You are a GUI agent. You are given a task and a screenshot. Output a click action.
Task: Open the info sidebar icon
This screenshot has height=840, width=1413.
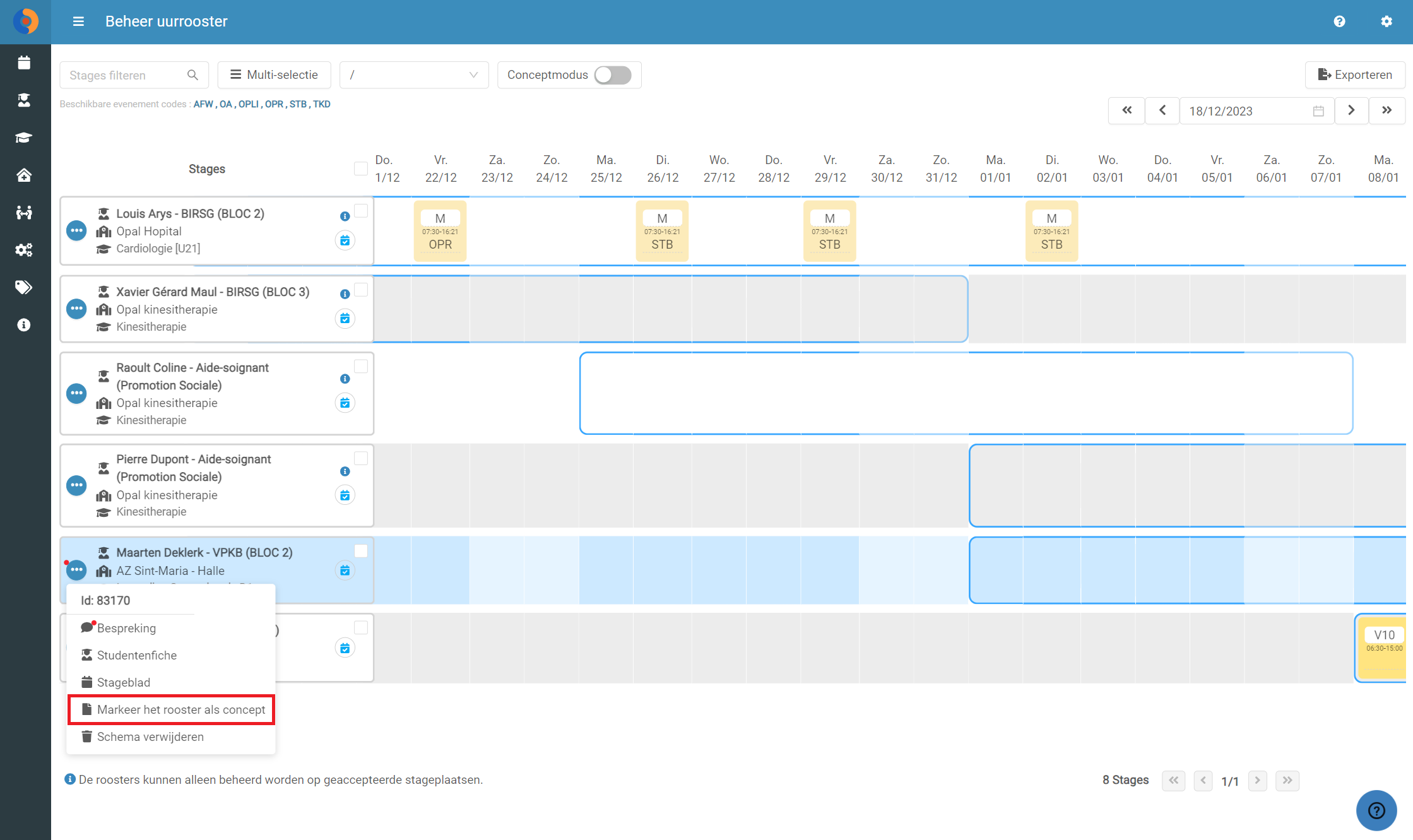point(24,325)
